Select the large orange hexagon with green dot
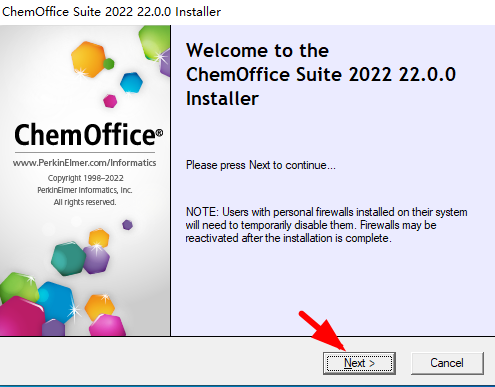This screenshot has width=495, height=387. coord(89,59)
